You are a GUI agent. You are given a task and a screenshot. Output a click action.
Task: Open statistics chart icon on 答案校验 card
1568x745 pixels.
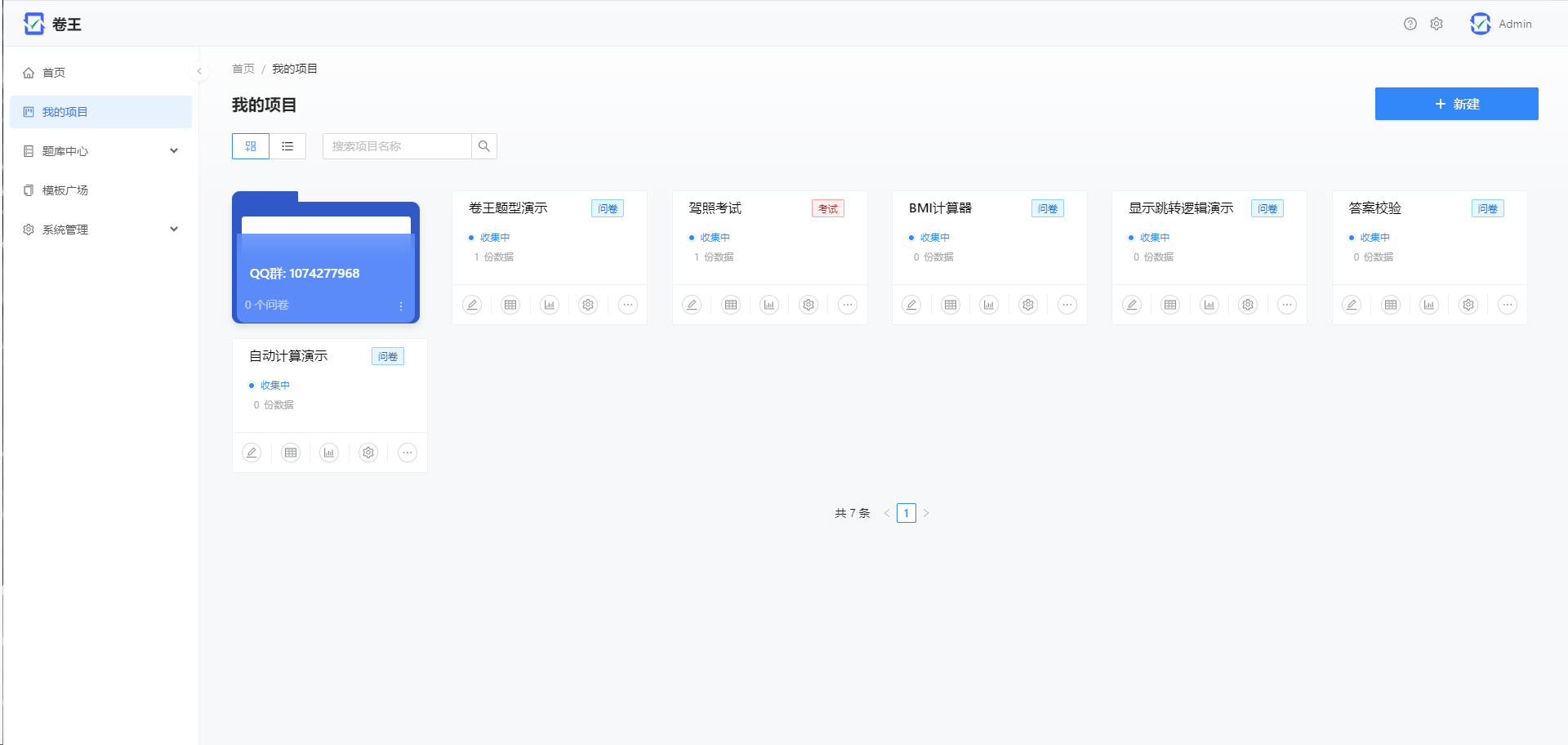pos(1429,305)
